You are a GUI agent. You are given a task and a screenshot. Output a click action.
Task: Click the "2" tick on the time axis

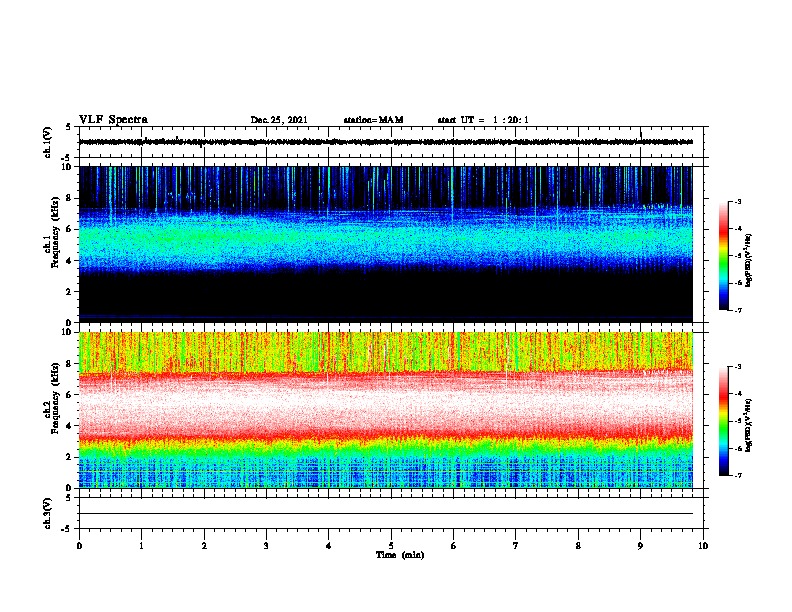pyautogui.click(x=204, y=546)
